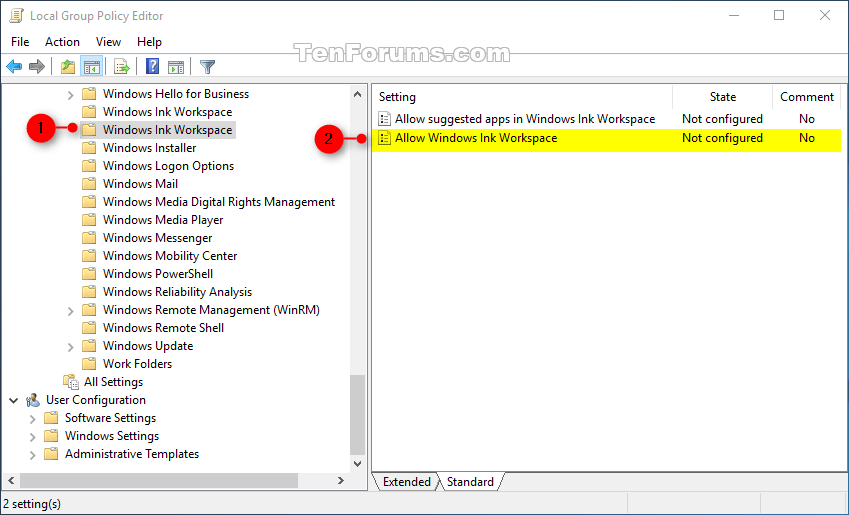Click the folder icon next to Windows Installer
849x515 pixels.
[89, 147]
